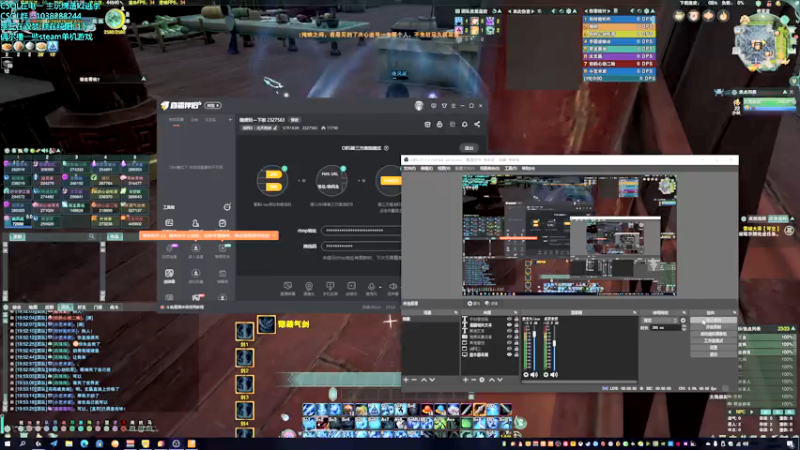Click Stop Streaming button in OBS controls
800x450 pixels.
pos(713,320)
